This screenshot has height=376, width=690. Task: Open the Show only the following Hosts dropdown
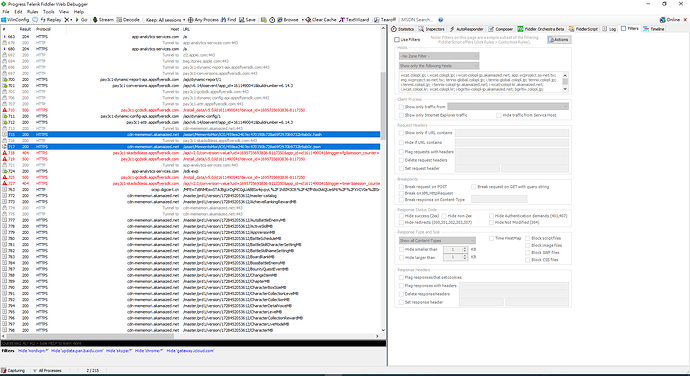[x=439, y=66]
